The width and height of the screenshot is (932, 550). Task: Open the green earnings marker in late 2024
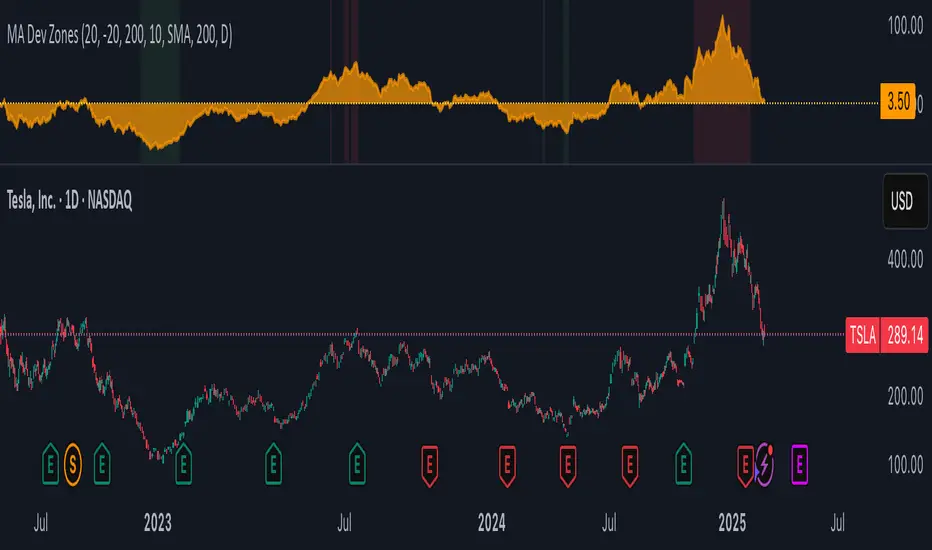point(684,464)
